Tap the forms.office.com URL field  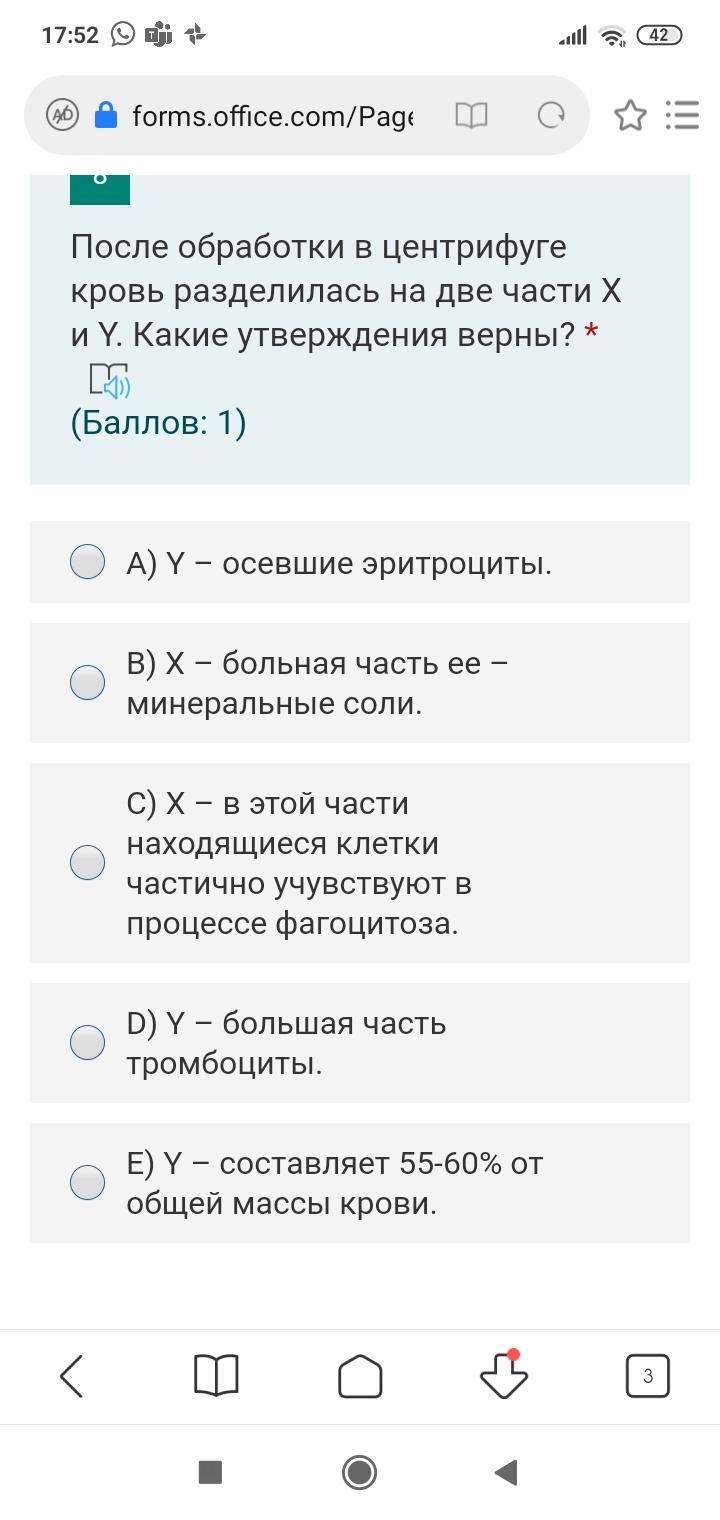click(272, 116)
